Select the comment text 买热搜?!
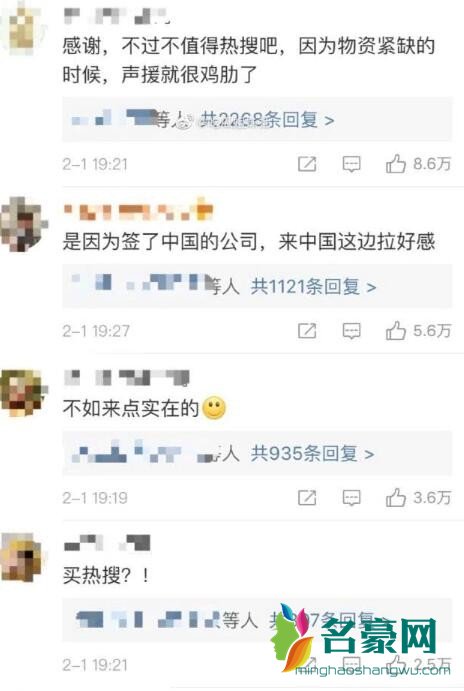The width and height of the screenshot is (464, 691). 106,575
